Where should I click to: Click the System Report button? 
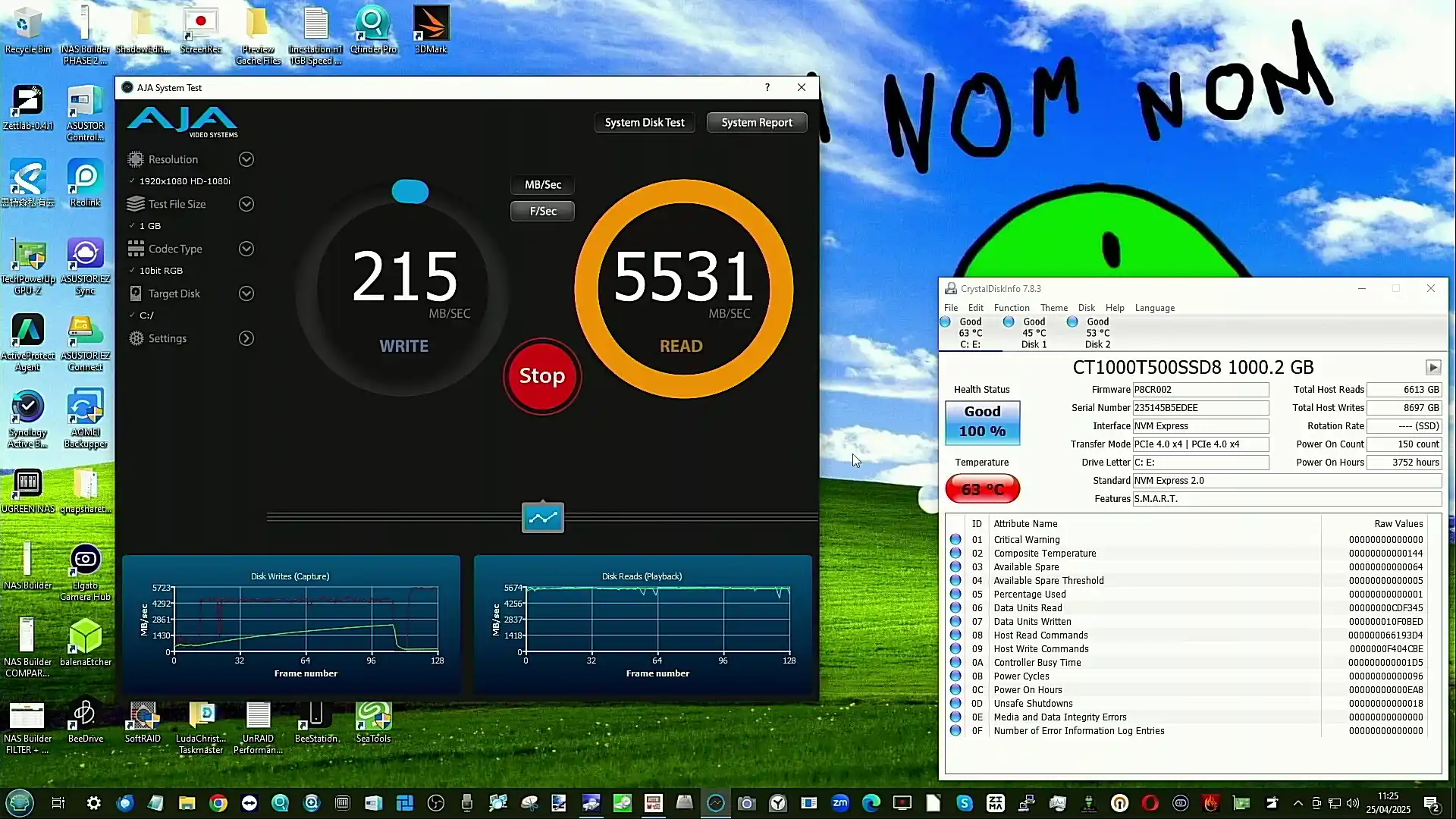point(757,123)
